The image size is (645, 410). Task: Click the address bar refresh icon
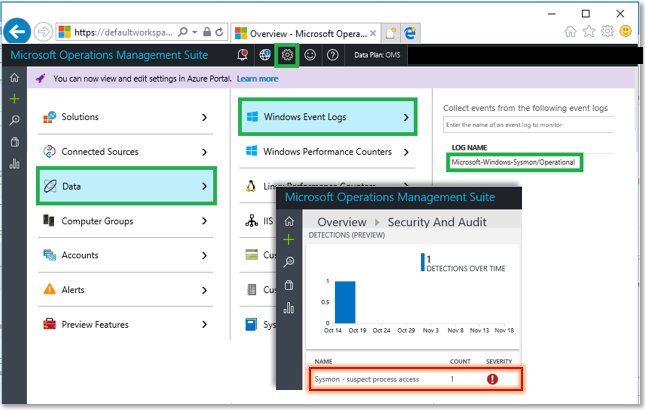tap(219, 32)
